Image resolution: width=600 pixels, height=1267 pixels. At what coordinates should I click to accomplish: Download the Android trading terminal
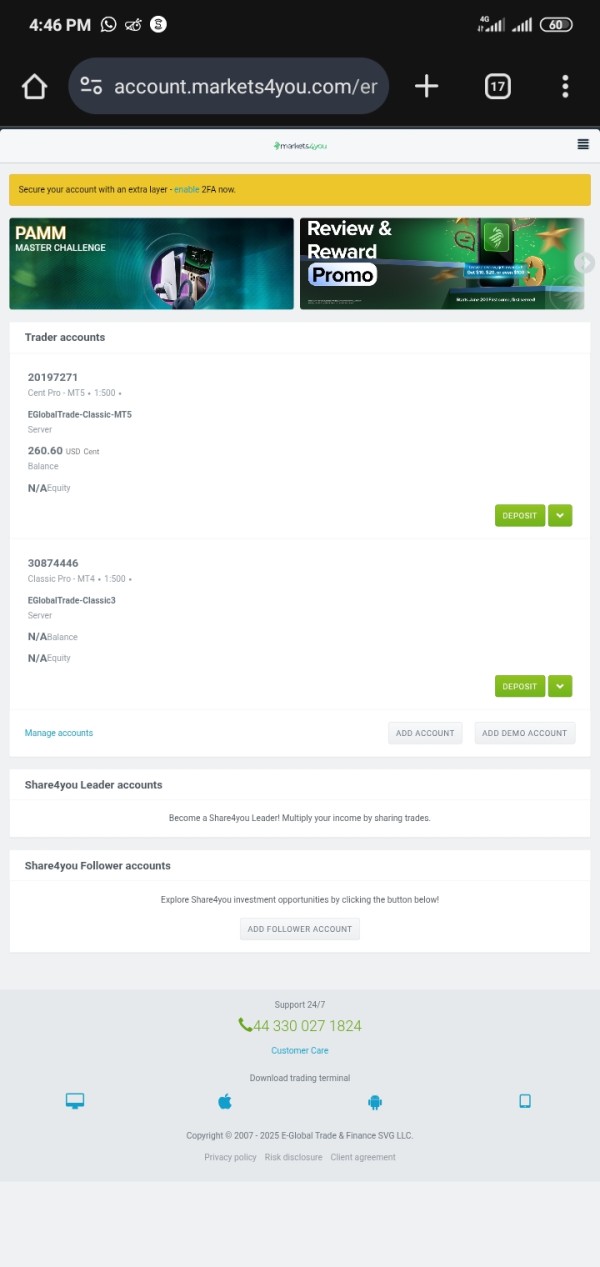(375, 1101)
